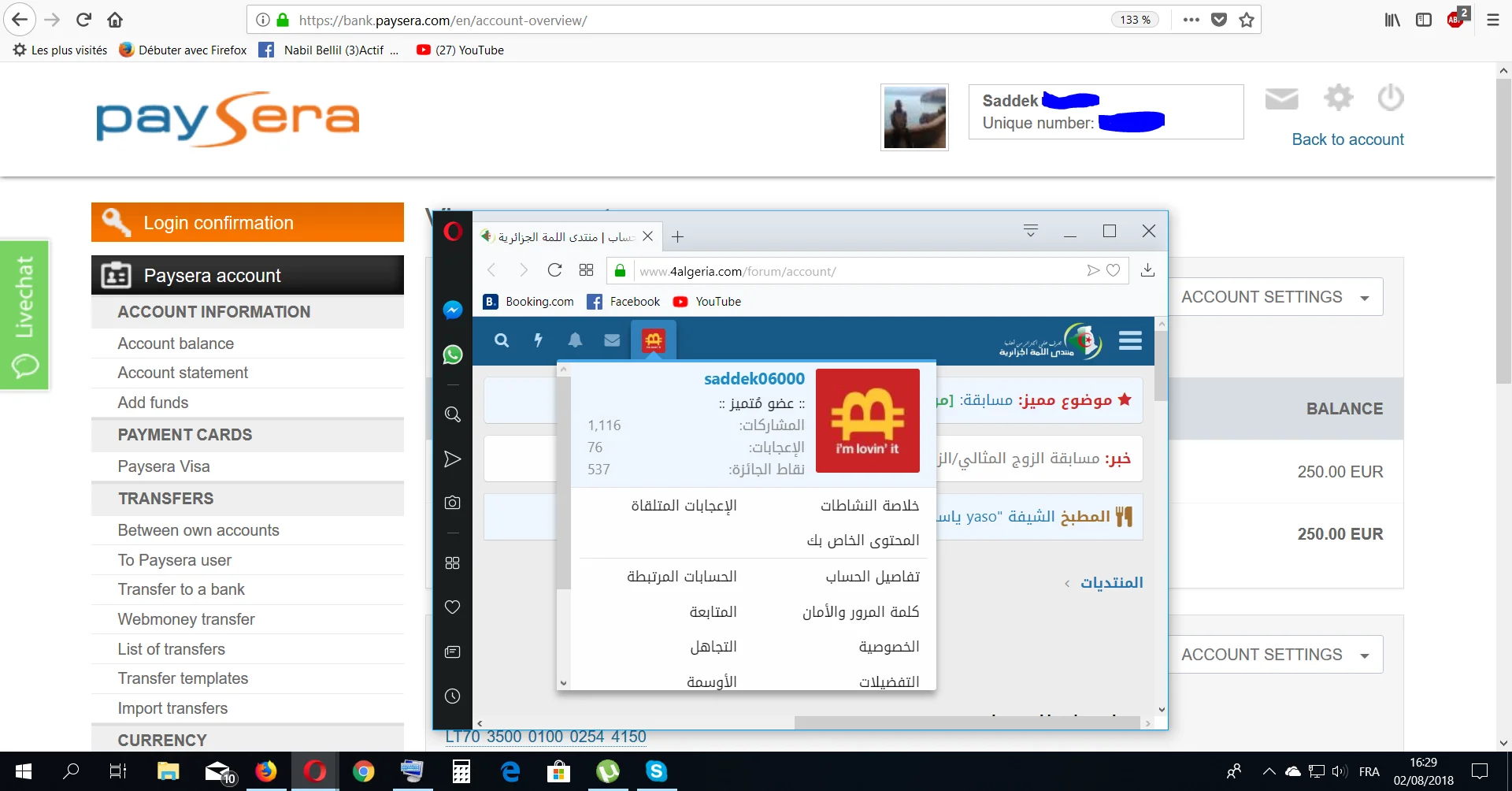This screenshot has height=791, width=1512.
Task: Expand the top ACCOUNT SETTINGS dropdown
Action: pyautogui.click(x=1275, y=297)
